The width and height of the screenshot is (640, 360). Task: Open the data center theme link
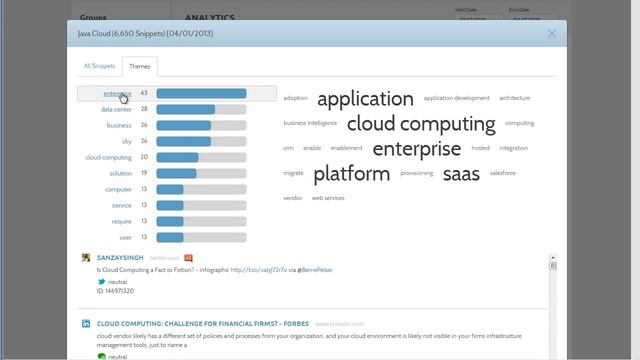(x=116, y=109)
